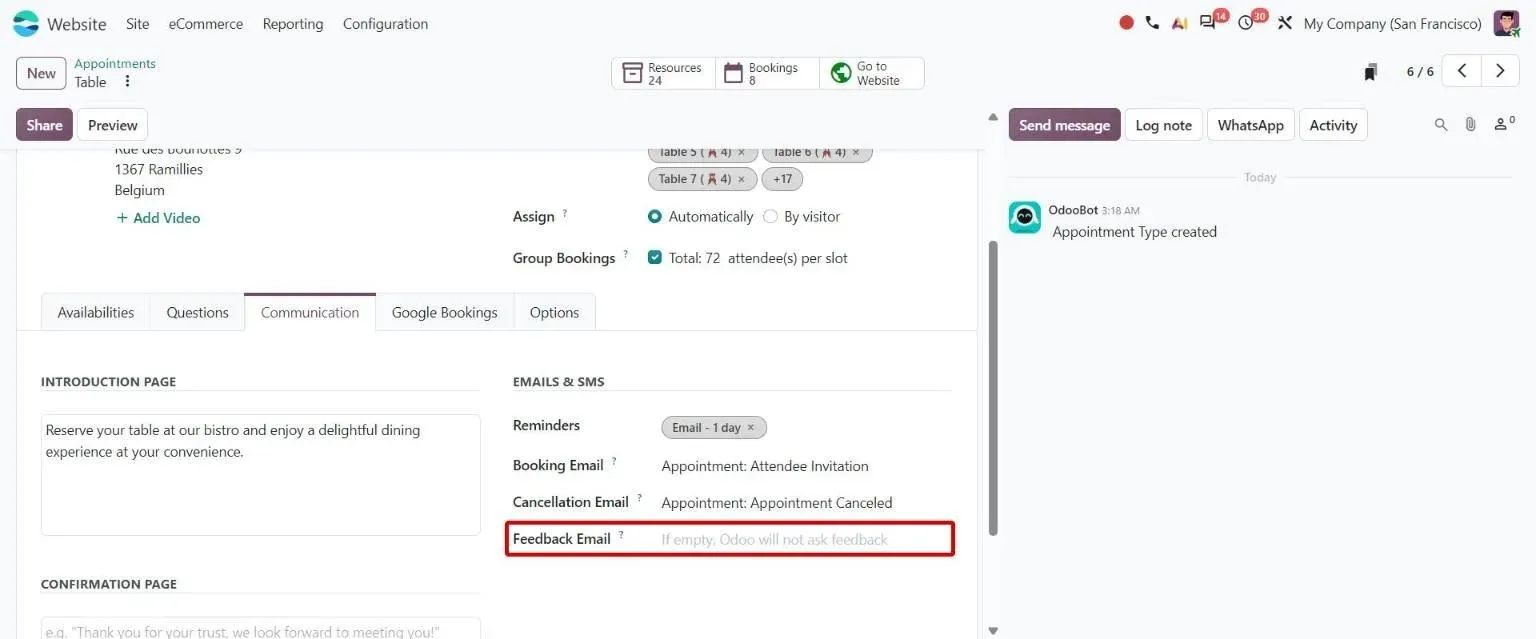Click the WhatsApp button
The width and height of the screenshot is (1536, 639).
pyautogui.click(x=1251, y=125)
